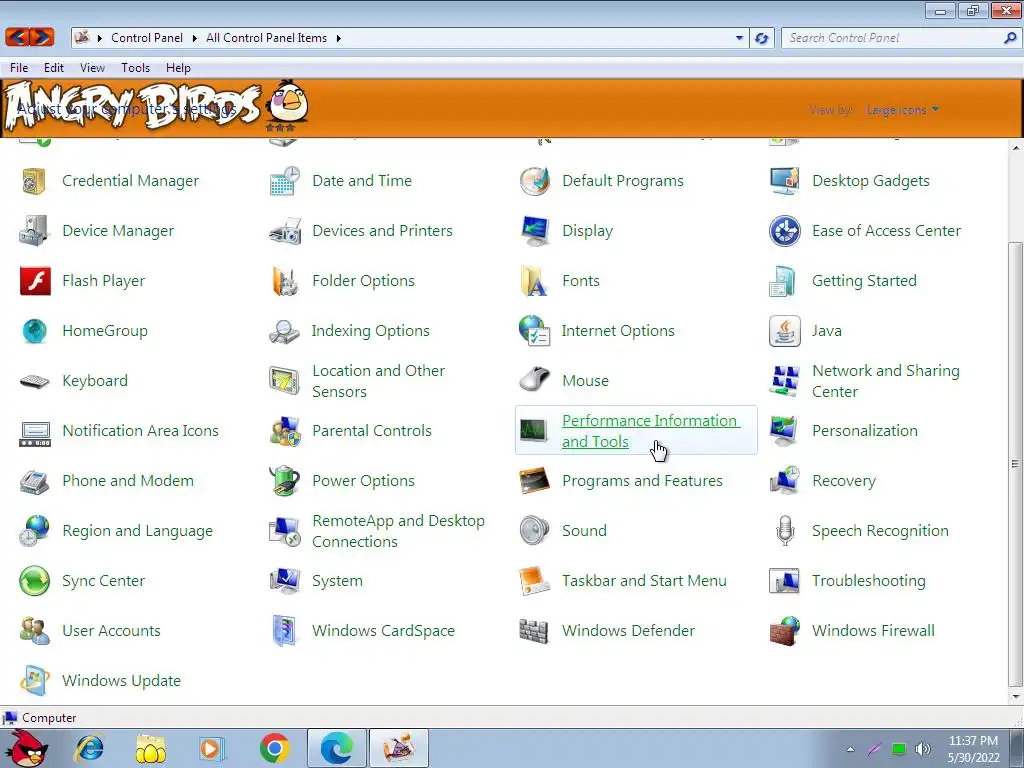Open the Angry Birds Start button
This screenshot has height=768, width=1024.
point(25,748)
